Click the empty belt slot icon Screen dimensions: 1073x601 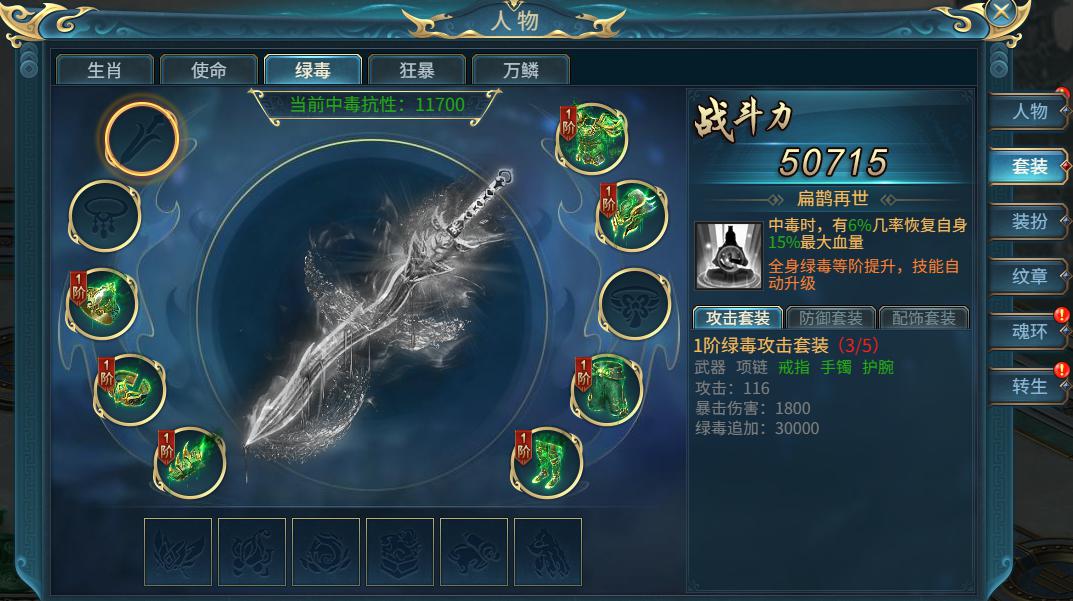coord(634,305)
